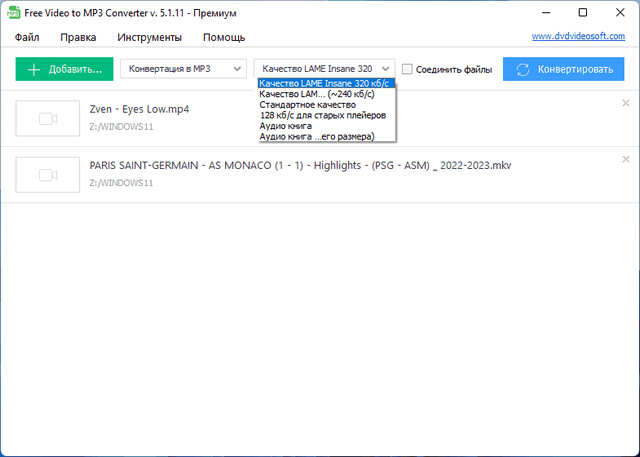Screen dimensions: 640x457
Task: Remove Zven - Eyes Low.mp4 with its X icon
Action: [x=626, y=103]
